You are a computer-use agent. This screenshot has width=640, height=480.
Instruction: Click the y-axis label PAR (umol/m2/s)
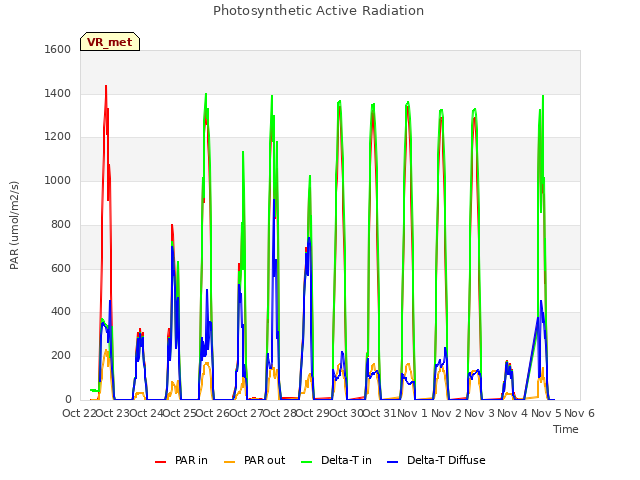pyautogui.click(x=14, y=225)
